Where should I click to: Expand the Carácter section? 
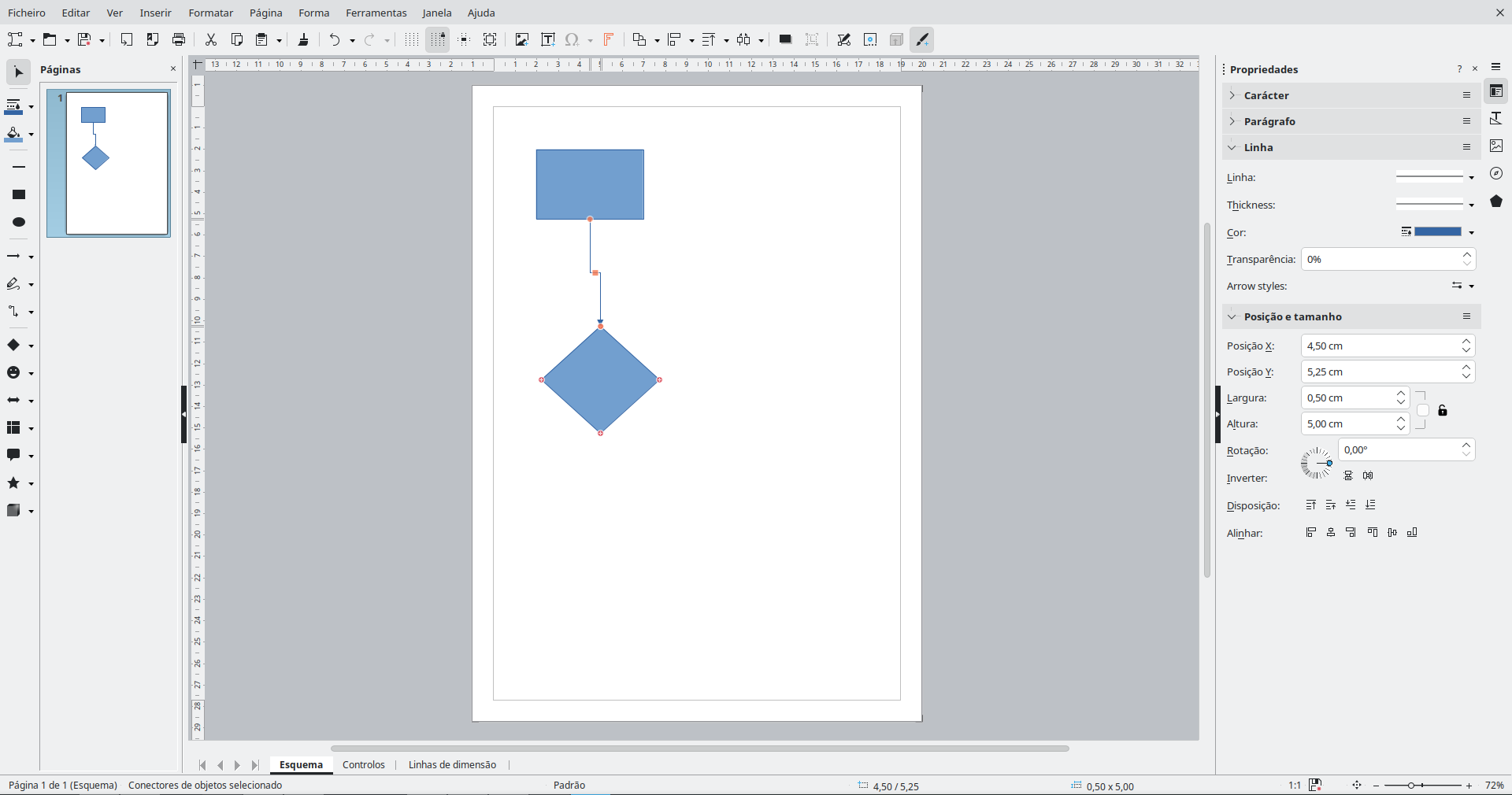(x=1266, y=95)
